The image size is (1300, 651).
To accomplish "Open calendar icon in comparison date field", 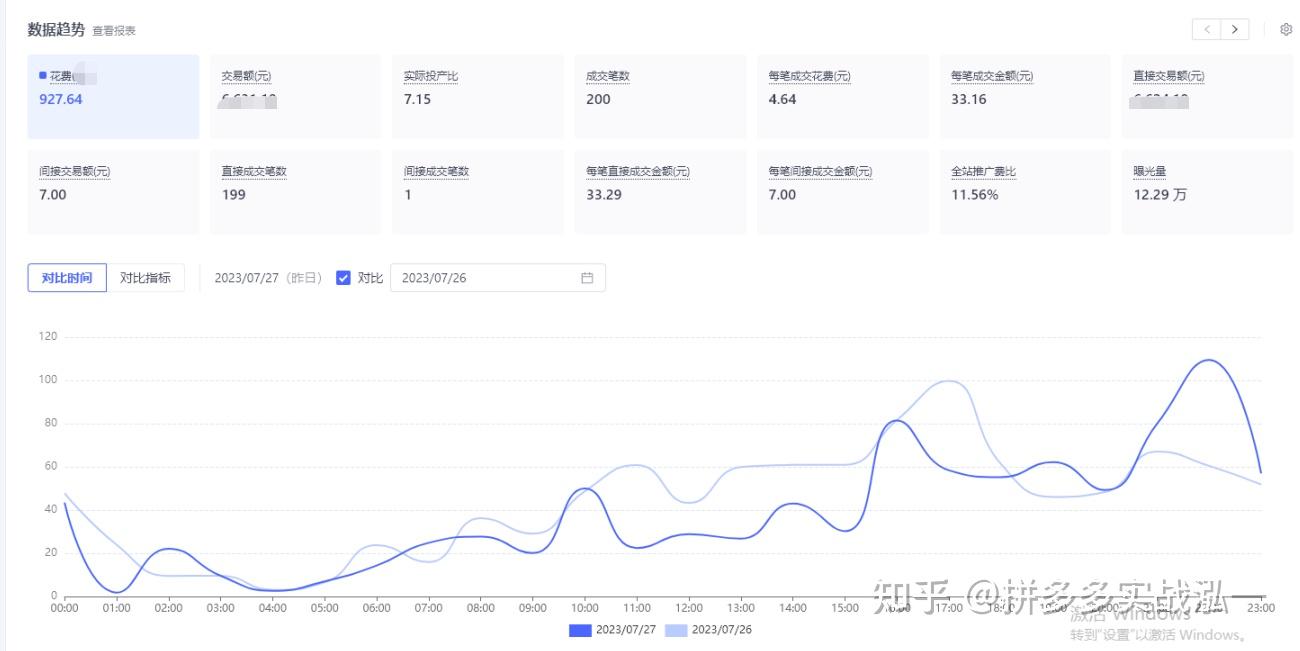I will (587, 278).
